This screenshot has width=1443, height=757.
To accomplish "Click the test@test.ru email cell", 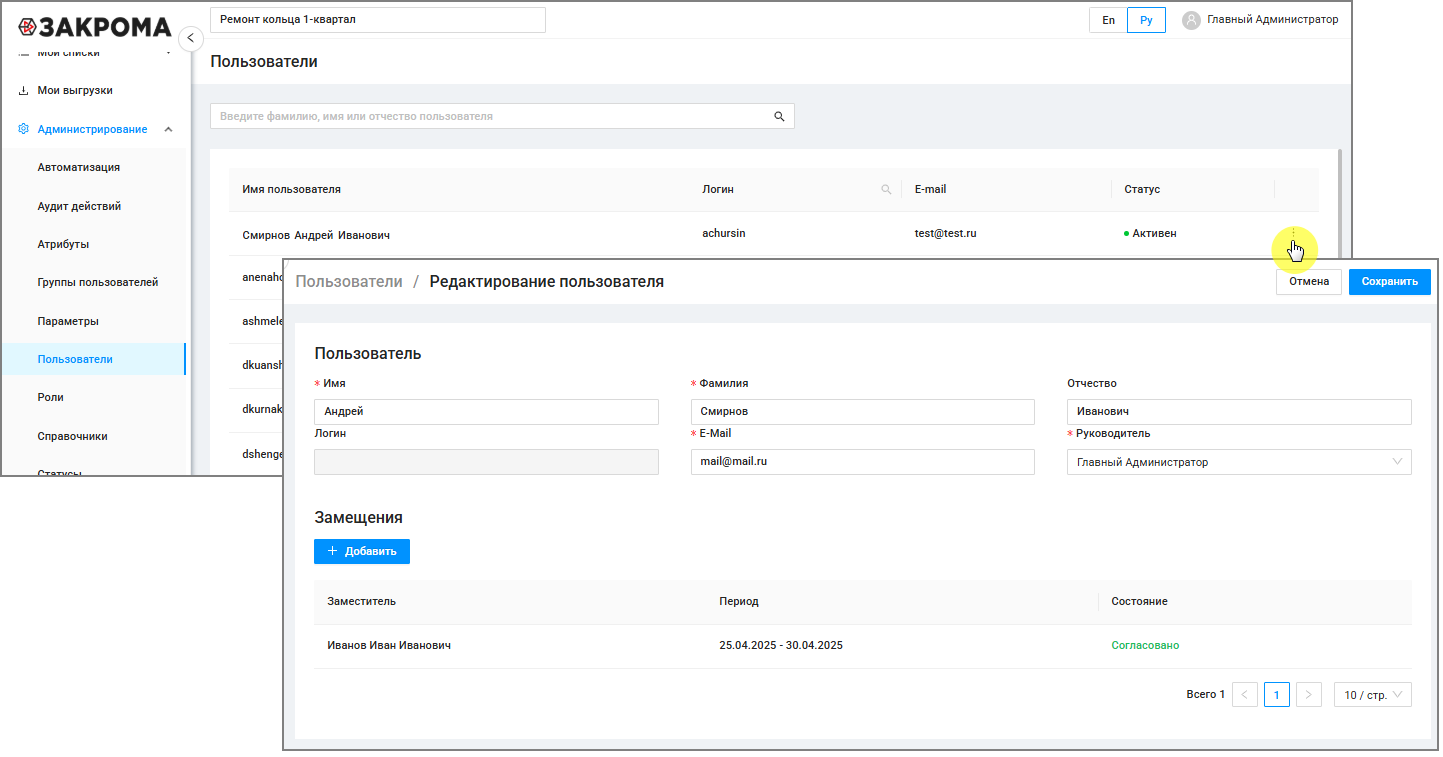I will [x=945, y=233].
